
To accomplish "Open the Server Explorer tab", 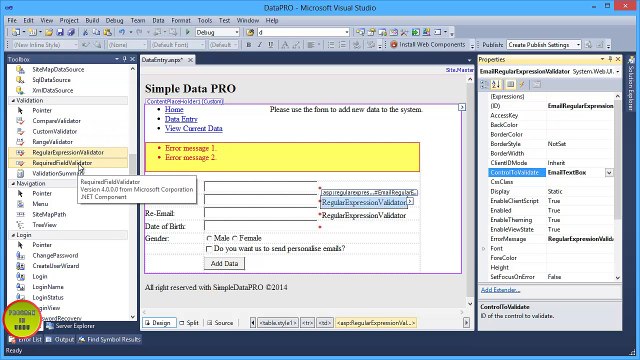I will click(70, 326).
